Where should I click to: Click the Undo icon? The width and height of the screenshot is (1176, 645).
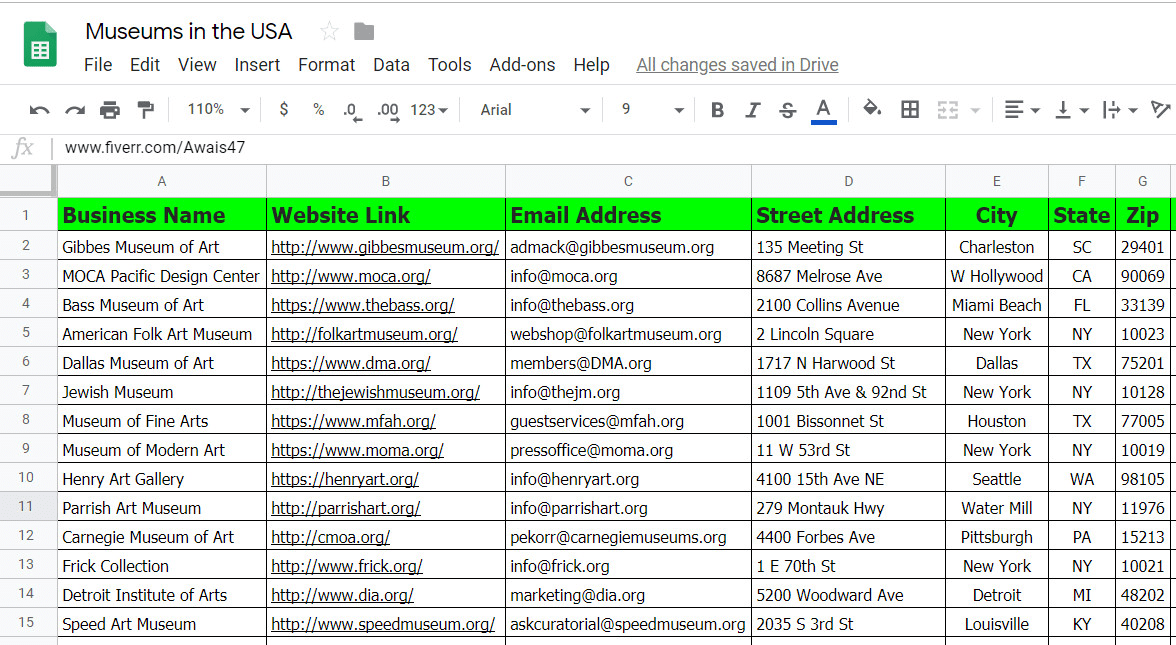click(x=38, y=109)
